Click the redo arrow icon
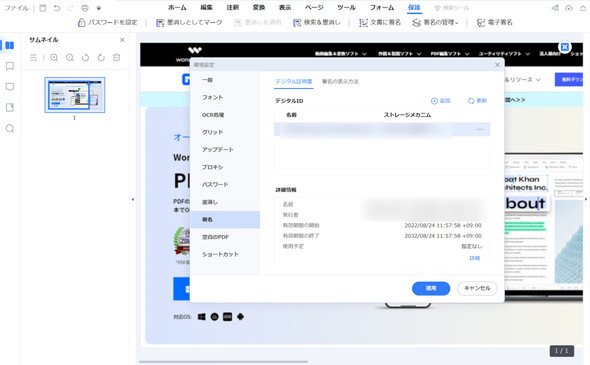The height and width of the screenshot is (365, 590). click(70, 8)
